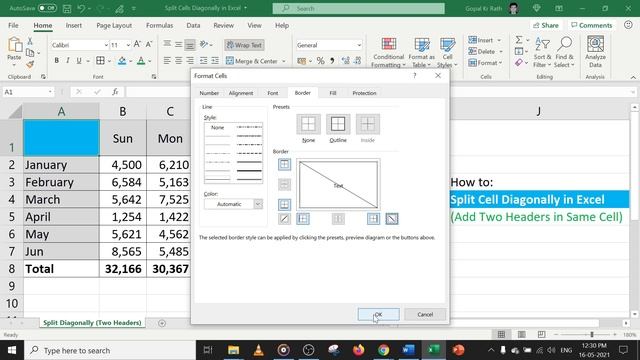Click the Undo icon
Screen dimensions: 640x360
point(81,8)
